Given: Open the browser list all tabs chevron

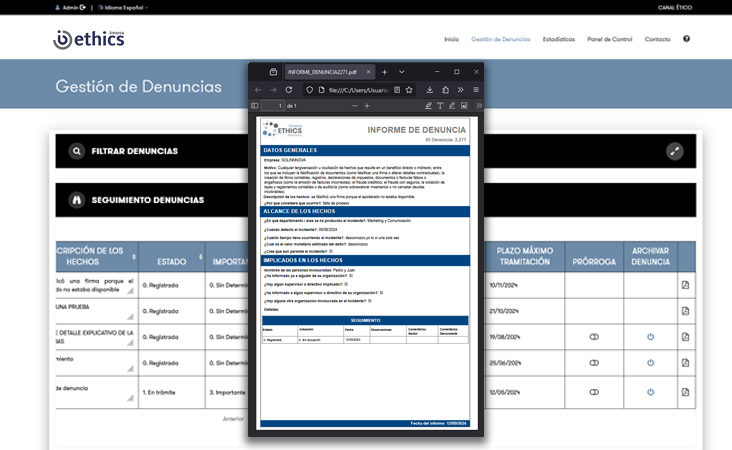Looking at the screenshot, I should tap(402, 72).
